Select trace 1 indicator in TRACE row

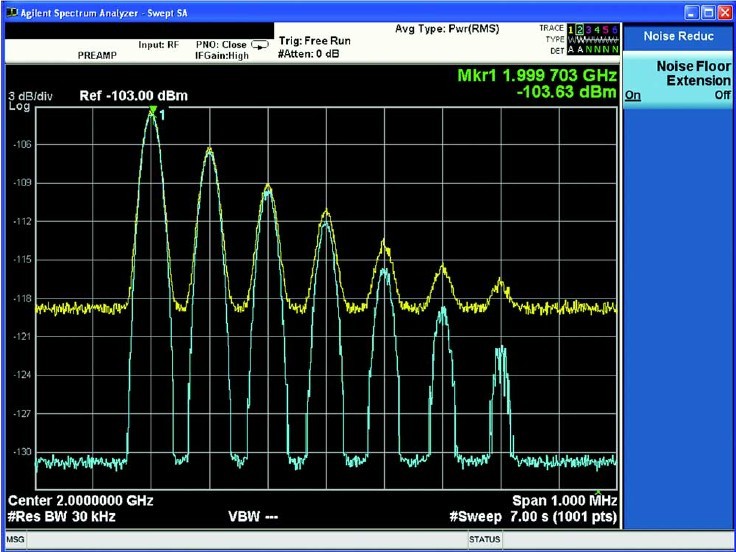pyautogui.click(x=571, y=30)
